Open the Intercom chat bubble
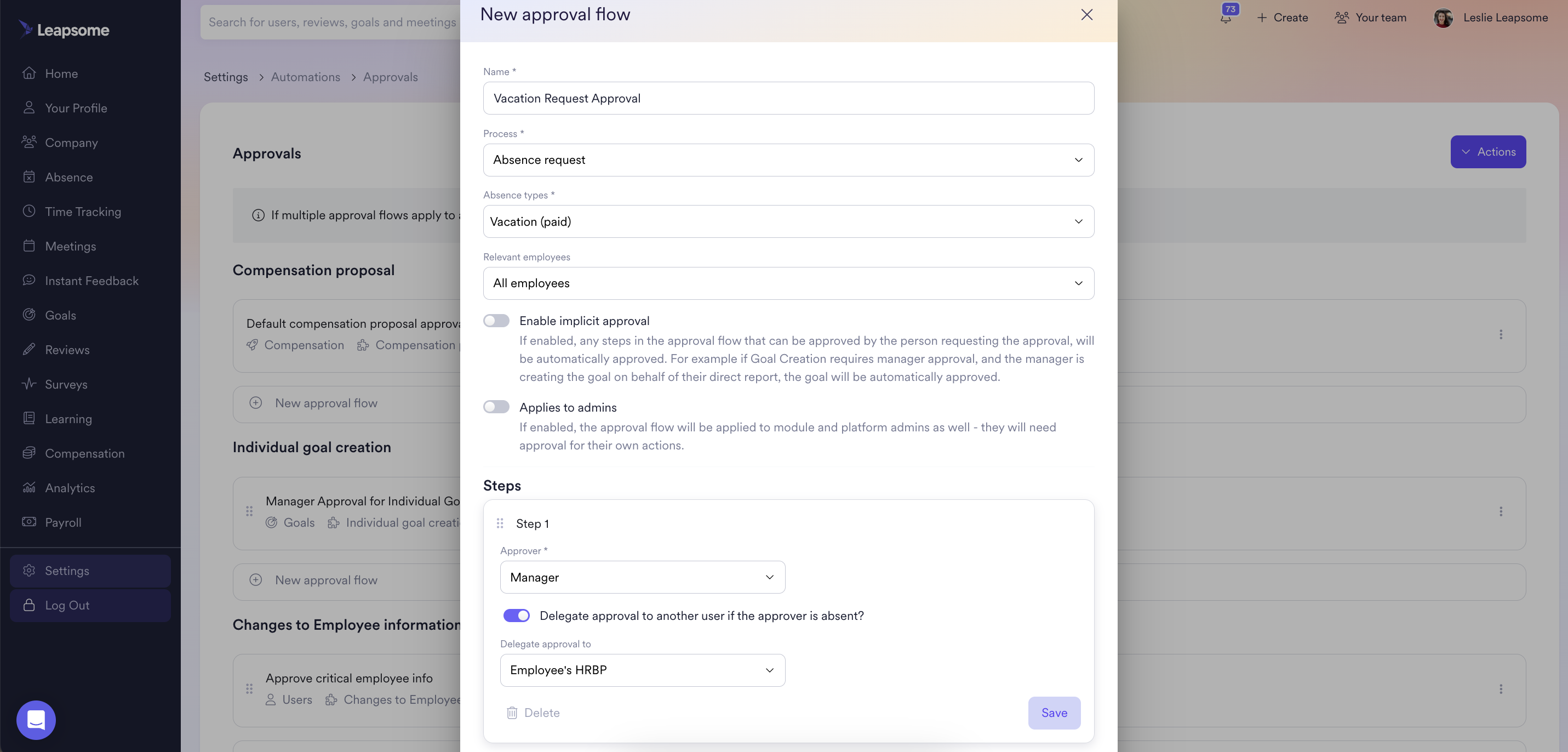The image size is (1568, 752). (36, 720)
